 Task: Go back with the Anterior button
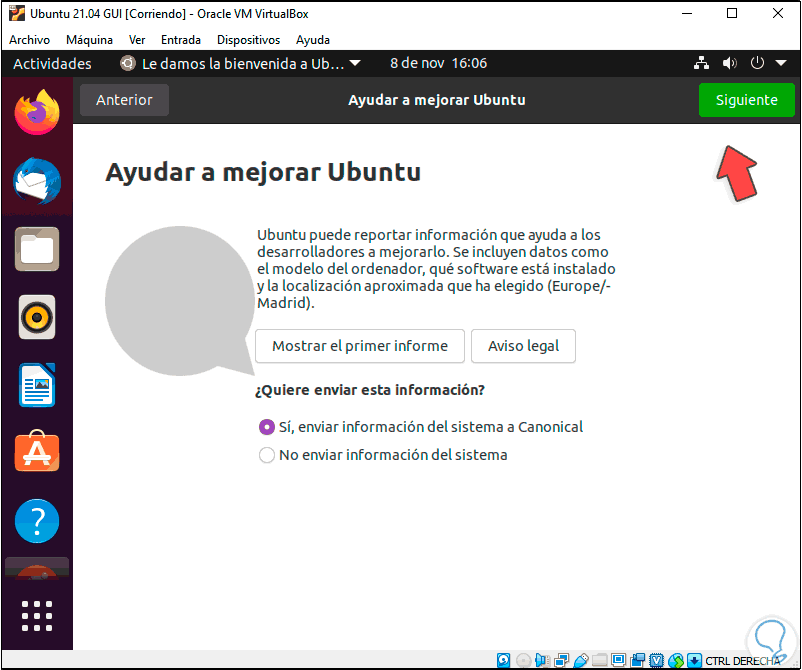(x=124, y=100)
